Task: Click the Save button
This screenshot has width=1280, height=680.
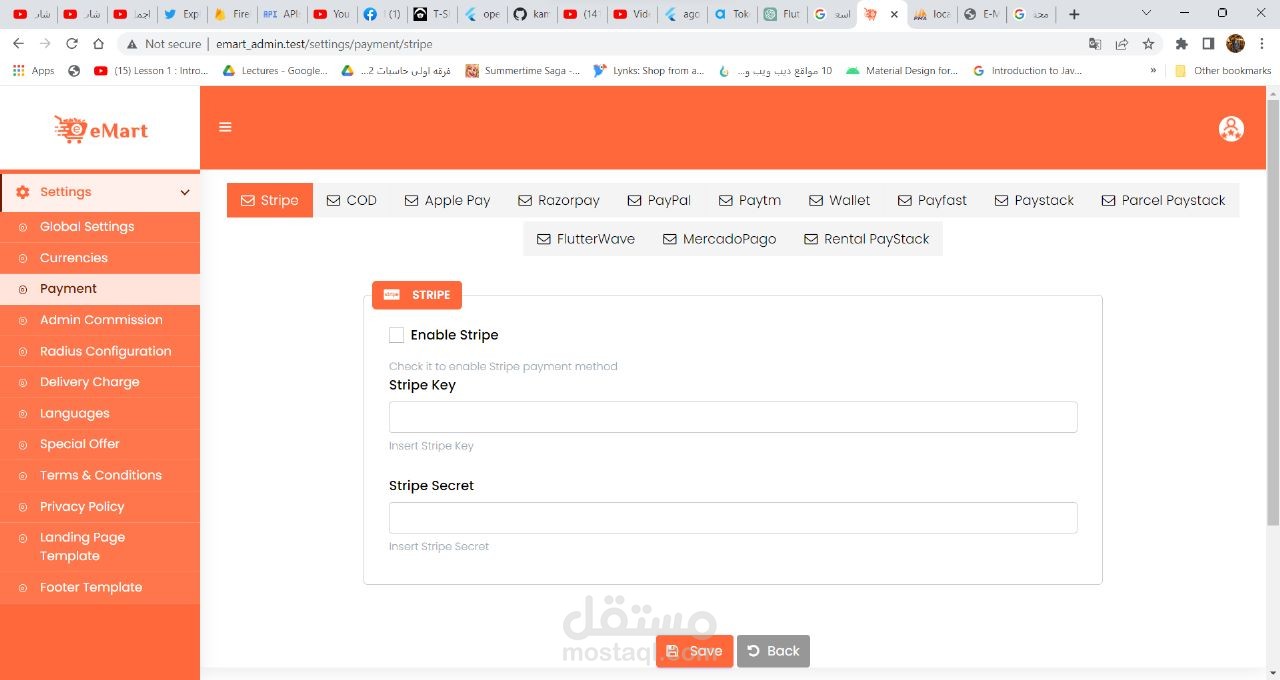Action: click(x=694, y=651)
